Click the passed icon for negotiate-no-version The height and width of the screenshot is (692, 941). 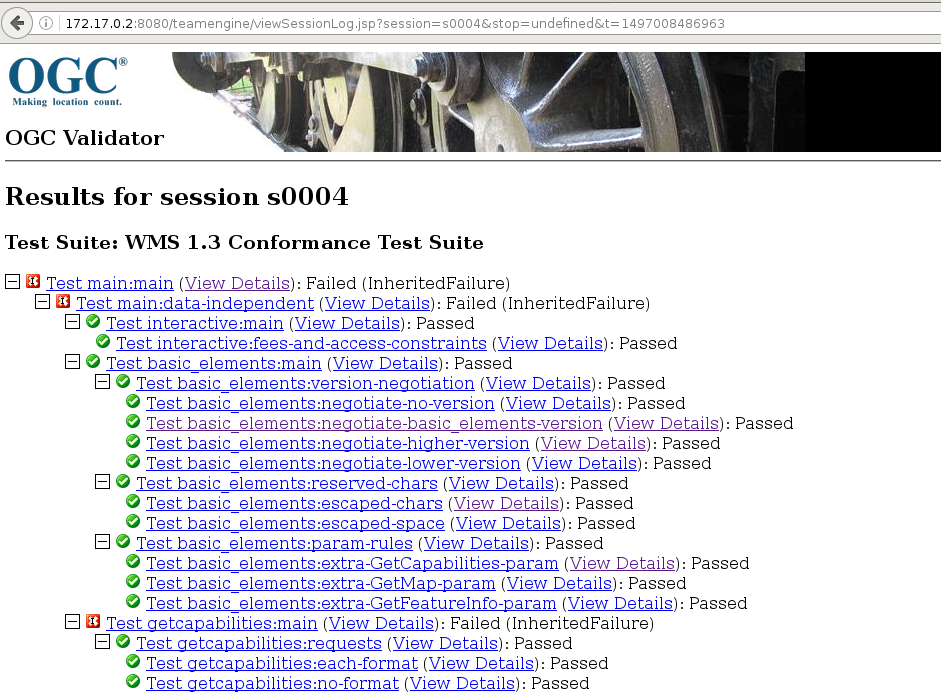[133, 402]
